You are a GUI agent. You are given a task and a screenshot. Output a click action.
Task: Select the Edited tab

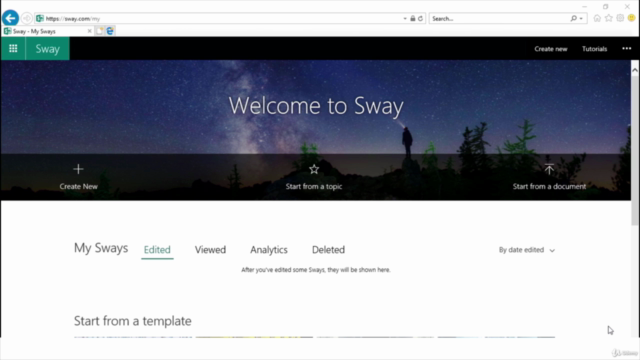[x=157, y=250]
